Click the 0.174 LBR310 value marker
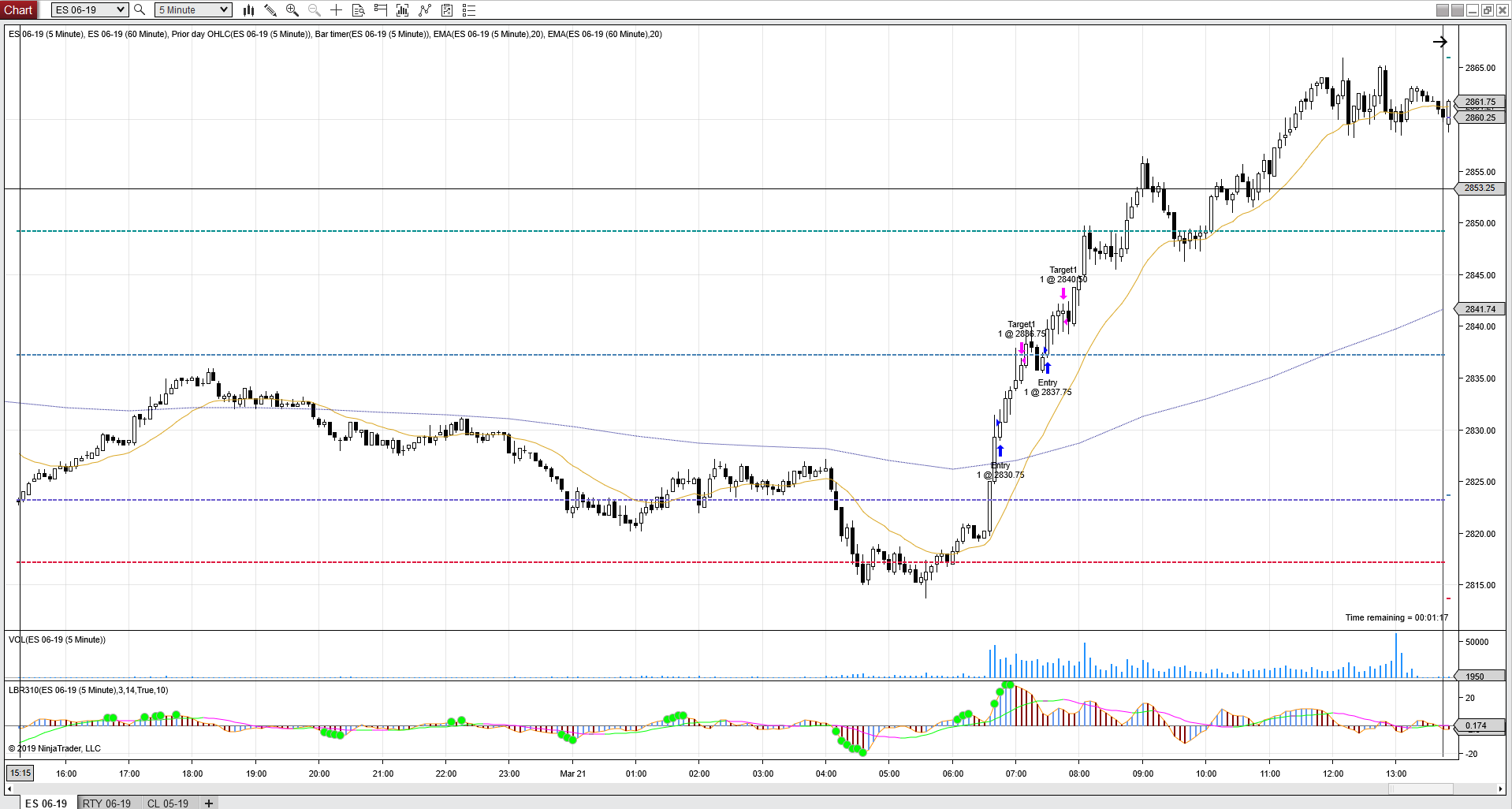 tap(1480, 725)
